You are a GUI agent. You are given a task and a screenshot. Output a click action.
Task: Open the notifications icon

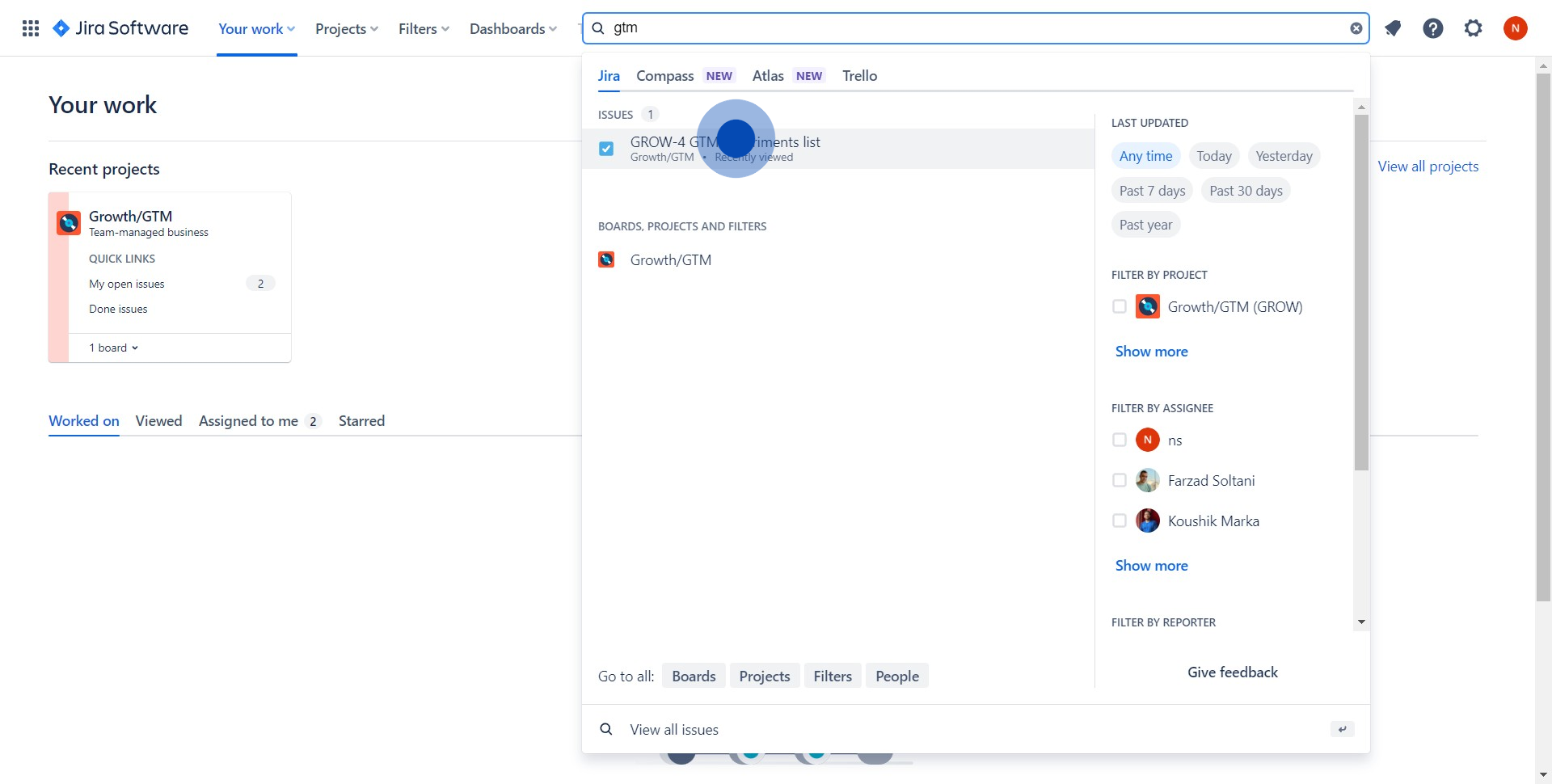(x=1392, y=28)
